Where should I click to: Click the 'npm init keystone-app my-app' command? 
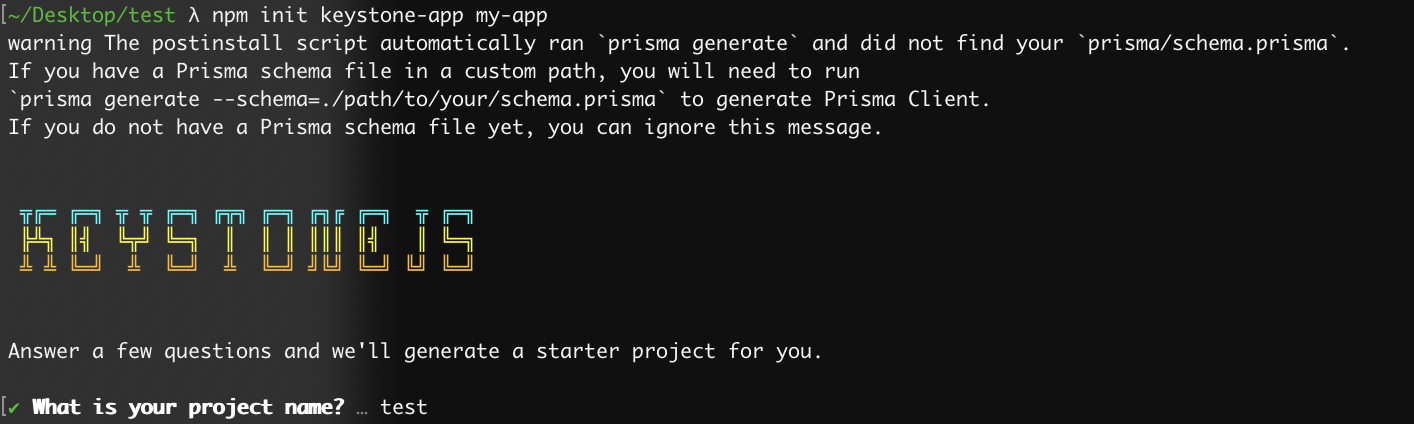coord(379,15)
